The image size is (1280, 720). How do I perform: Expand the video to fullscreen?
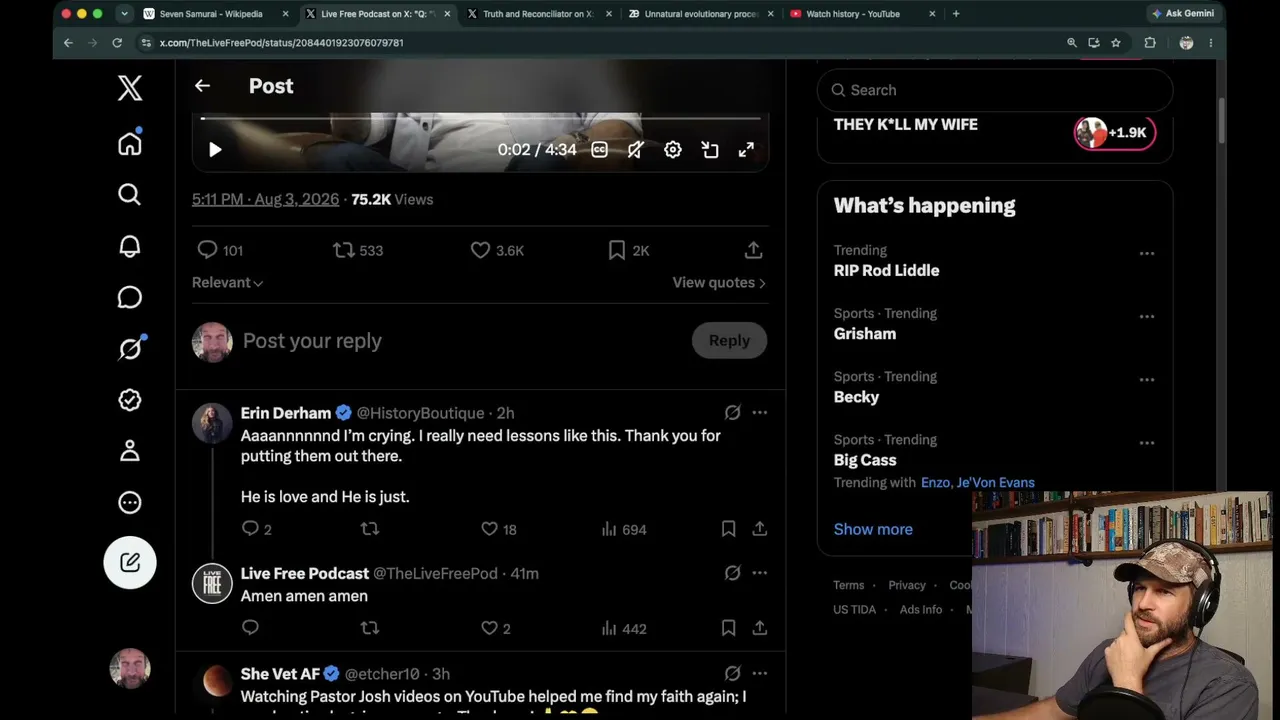coord(746,150)
